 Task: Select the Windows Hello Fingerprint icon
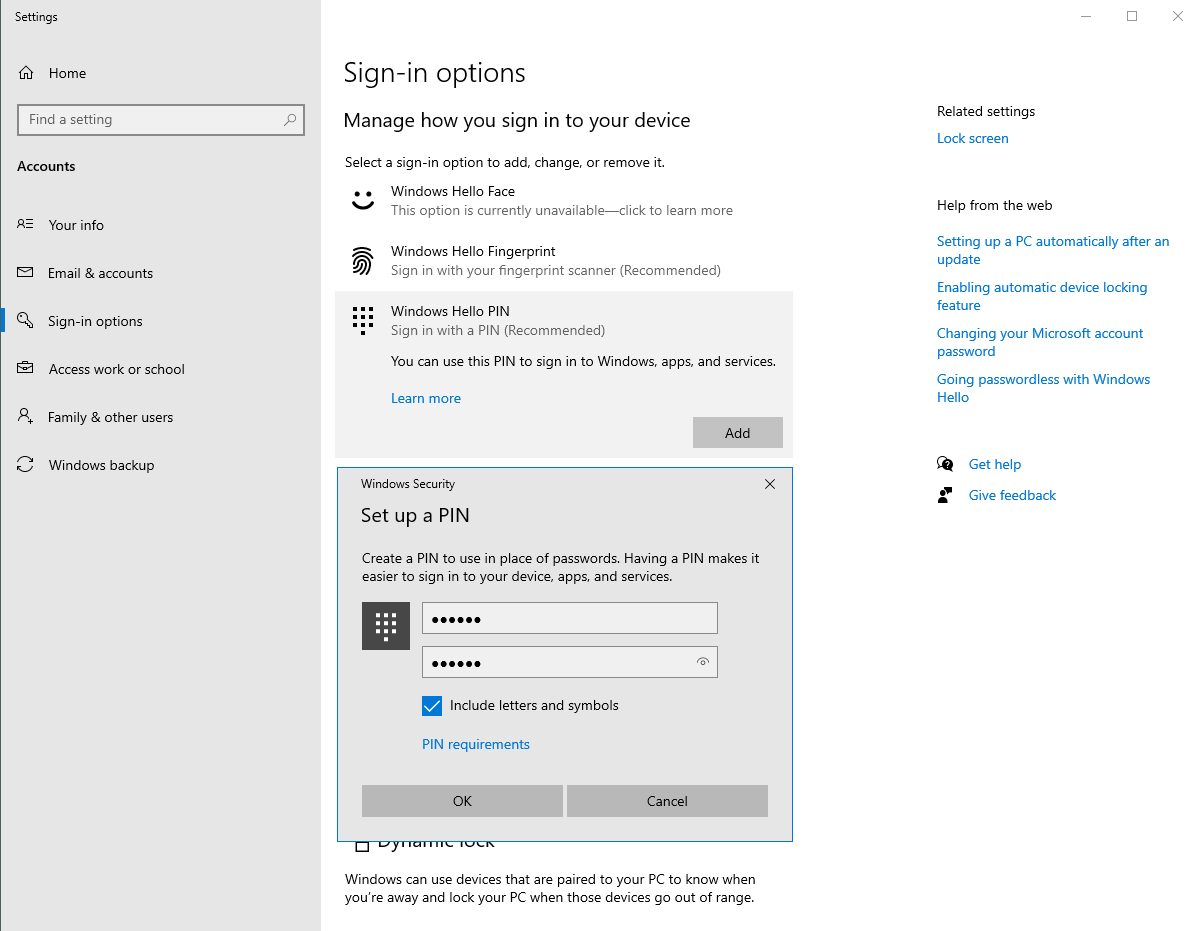pyautogui.click(x=362, y=261)
